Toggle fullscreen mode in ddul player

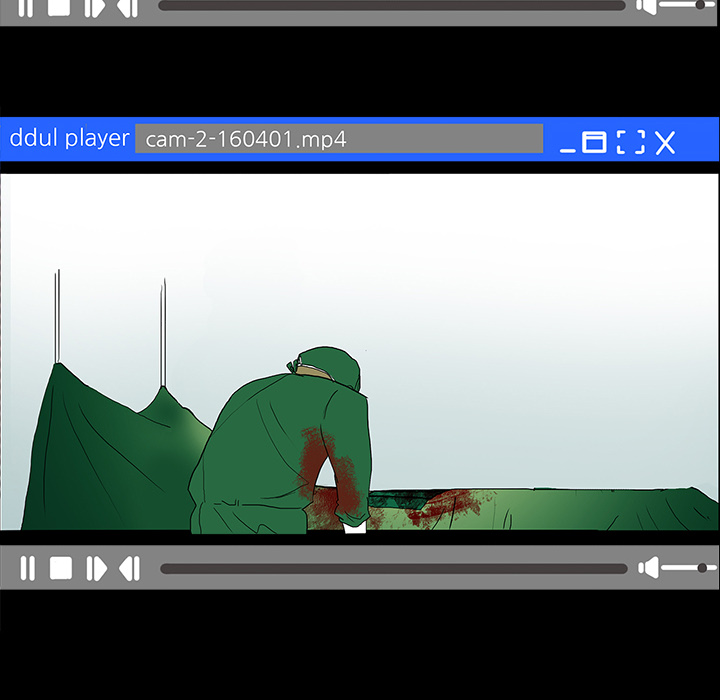tap(630, 142)
